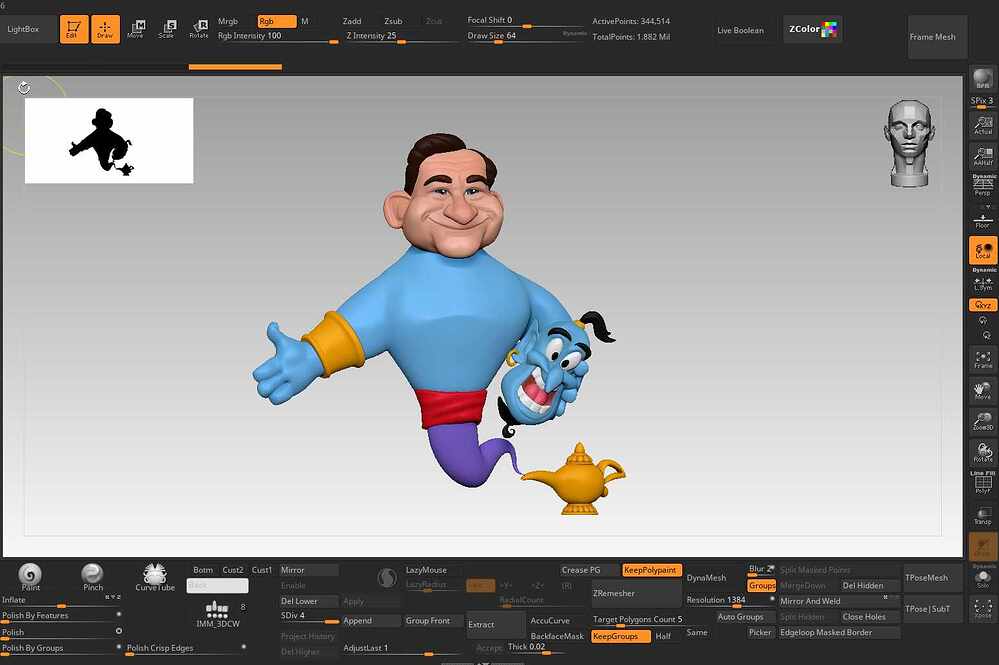Click the Frame mesh view icon
Viewport: 999px width, 665px height.
click(x=983, y=359)
